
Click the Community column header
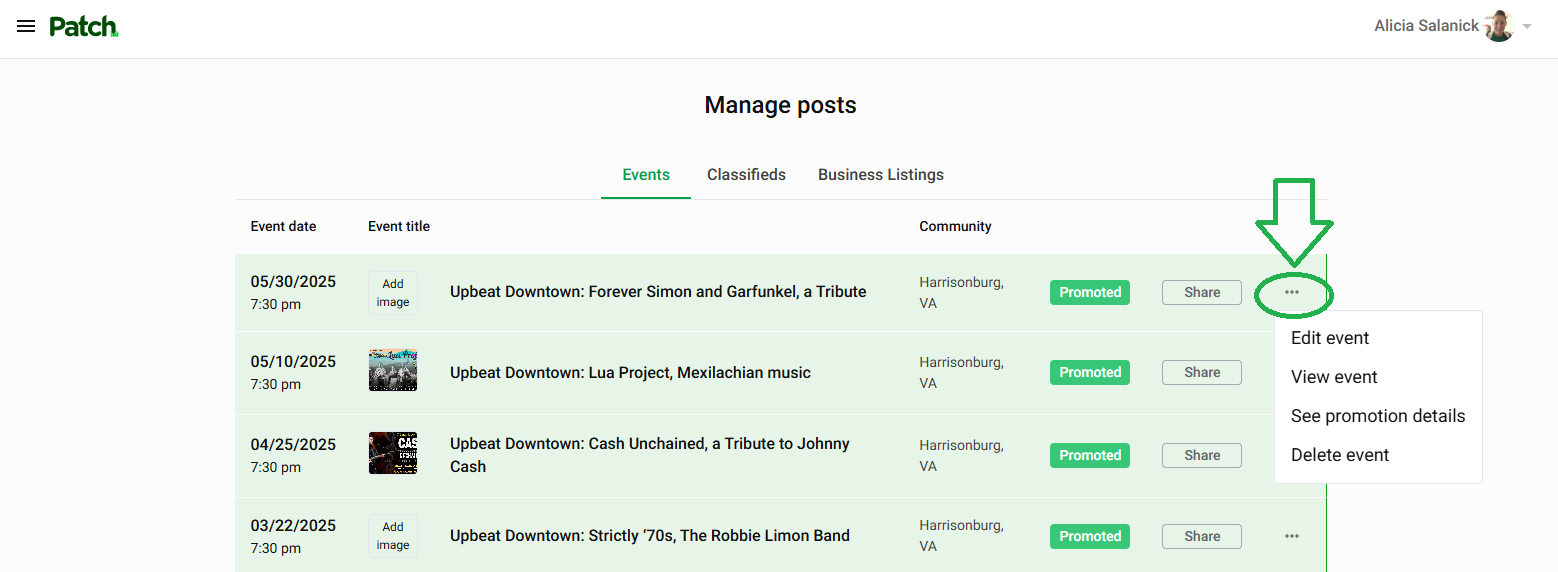coord(955,227)
